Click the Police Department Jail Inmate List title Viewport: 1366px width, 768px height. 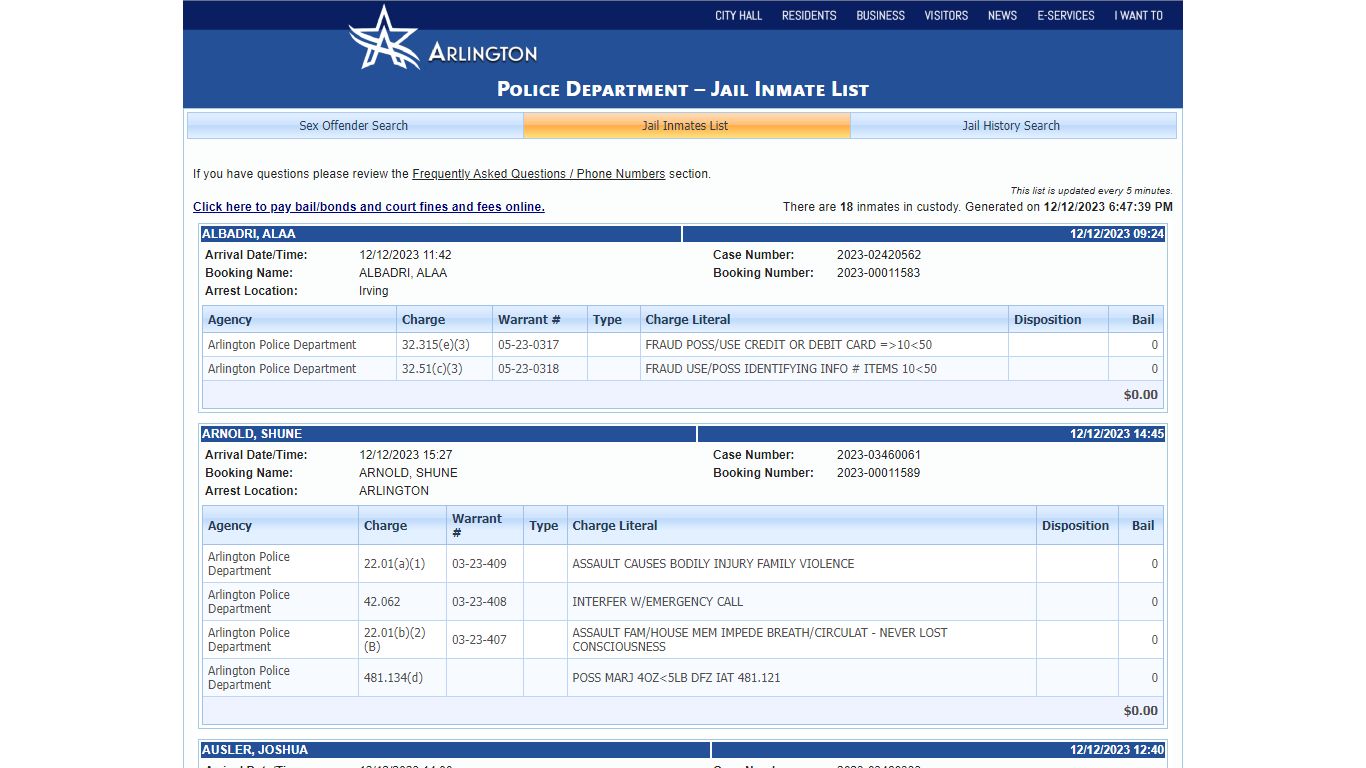683,89
